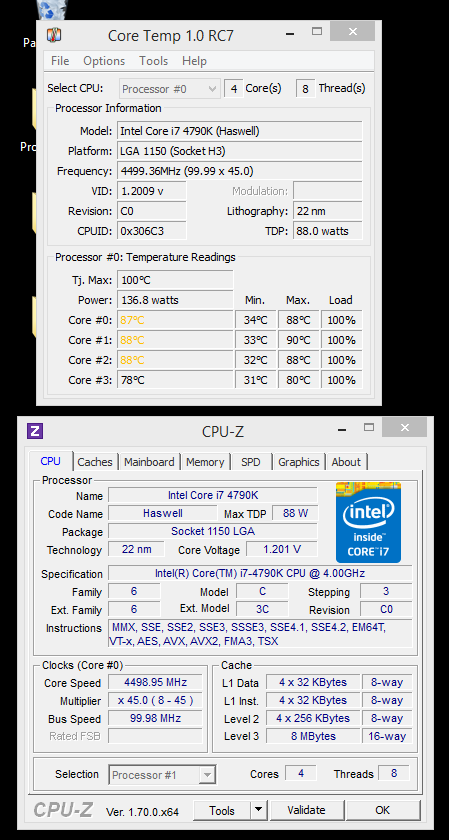
Task: Minimize the CPU-Z window
Action: pyautogui.click(x=340, y=429)
